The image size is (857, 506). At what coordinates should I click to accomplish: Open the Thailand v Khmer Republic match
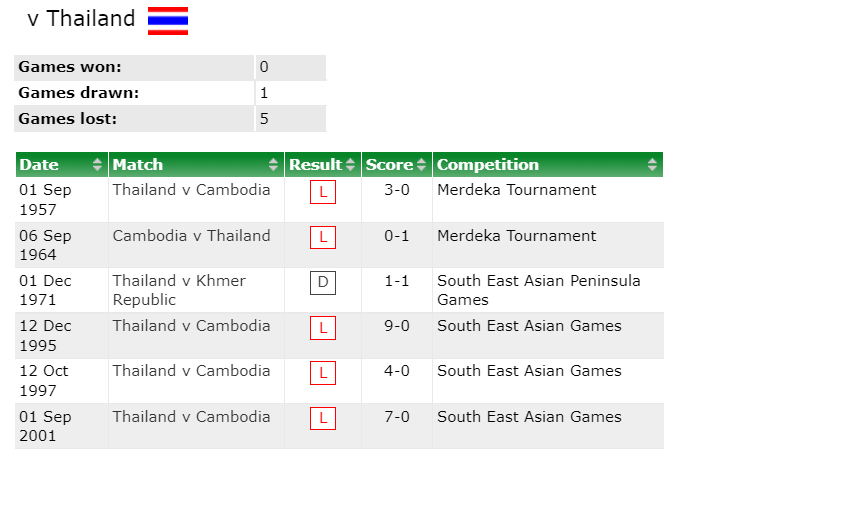tap(179, 290)
